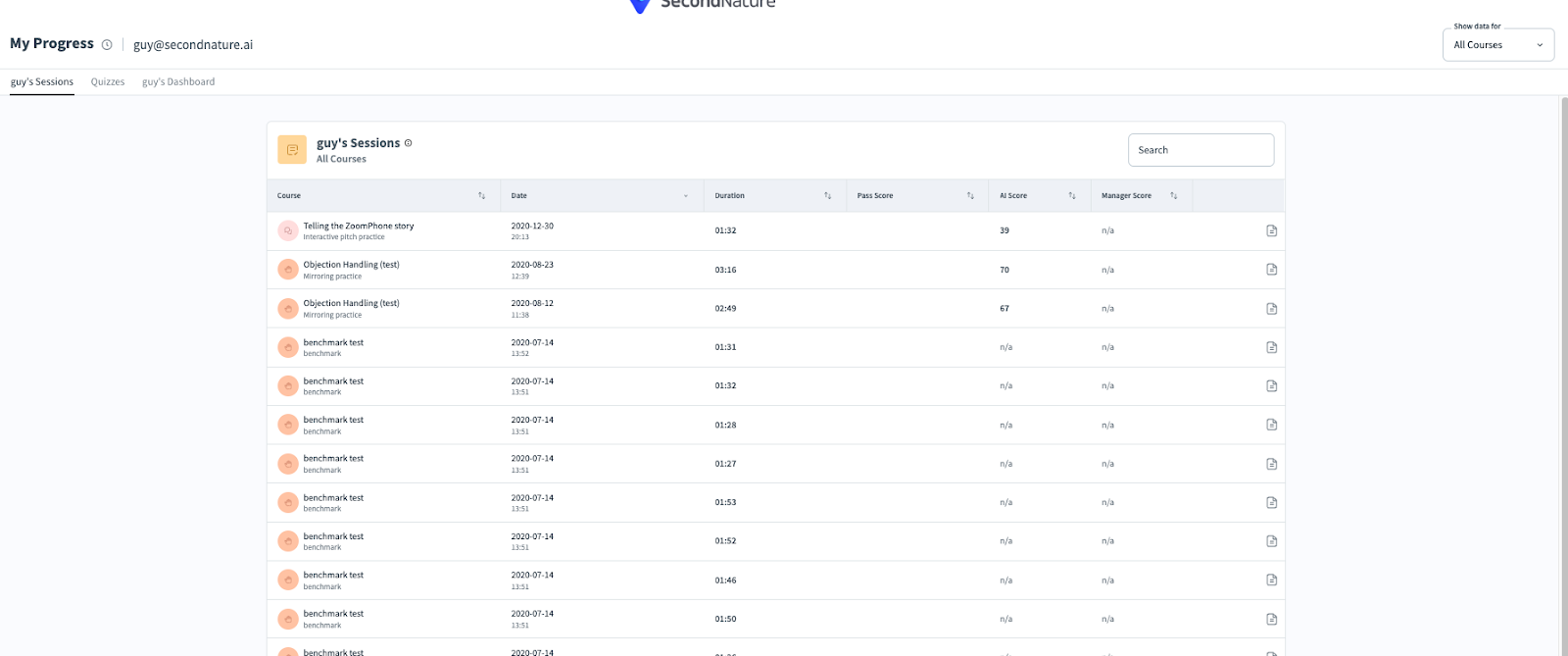
Task: Open the Telling the ZoomPhone story session
Action: (x=359, y=226)
